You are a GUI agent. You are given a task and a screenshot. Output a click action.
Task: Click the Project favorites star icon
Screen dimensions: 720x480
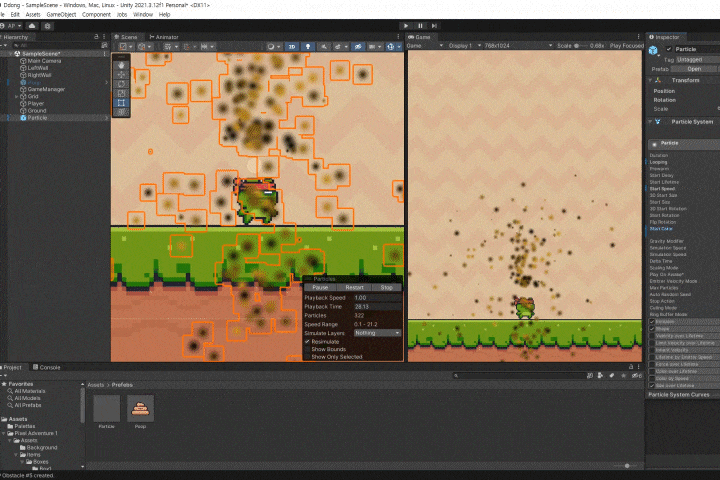pos(624,375)
